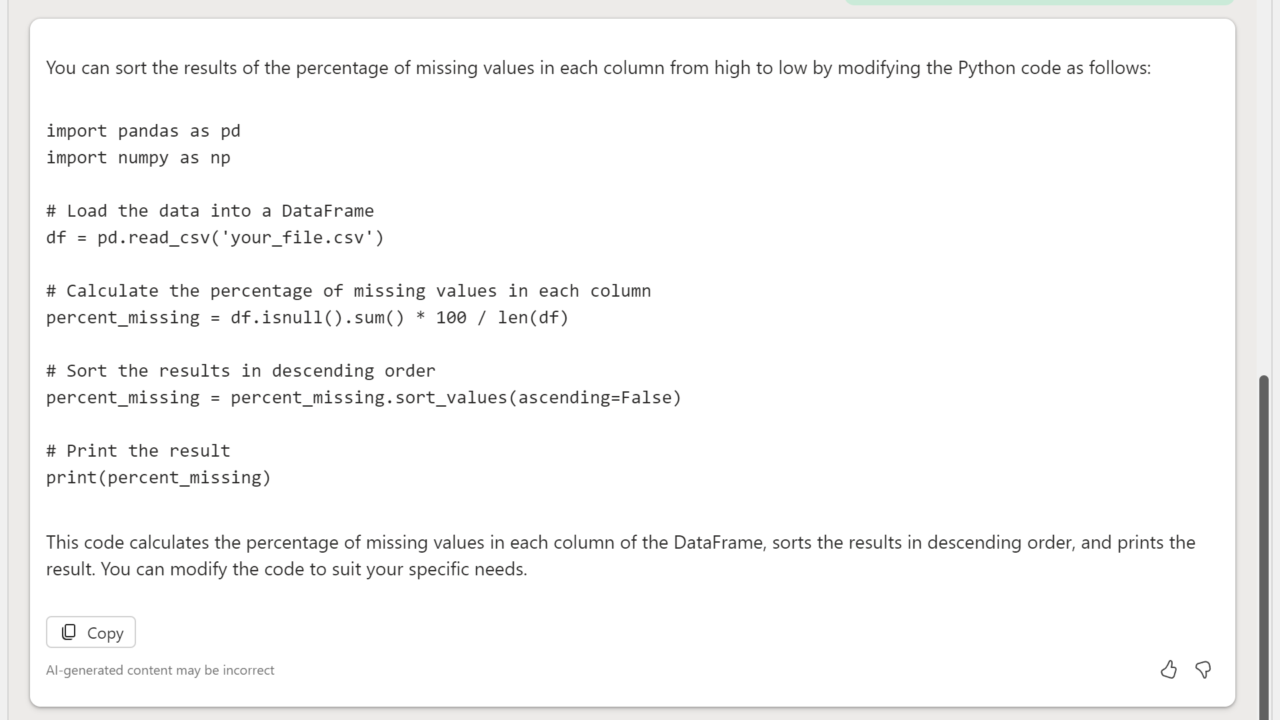The width and height of the screenshot is (1280, 720).
Task: Click the vertical scrollbar thumb
Action: pos(1264,540)
